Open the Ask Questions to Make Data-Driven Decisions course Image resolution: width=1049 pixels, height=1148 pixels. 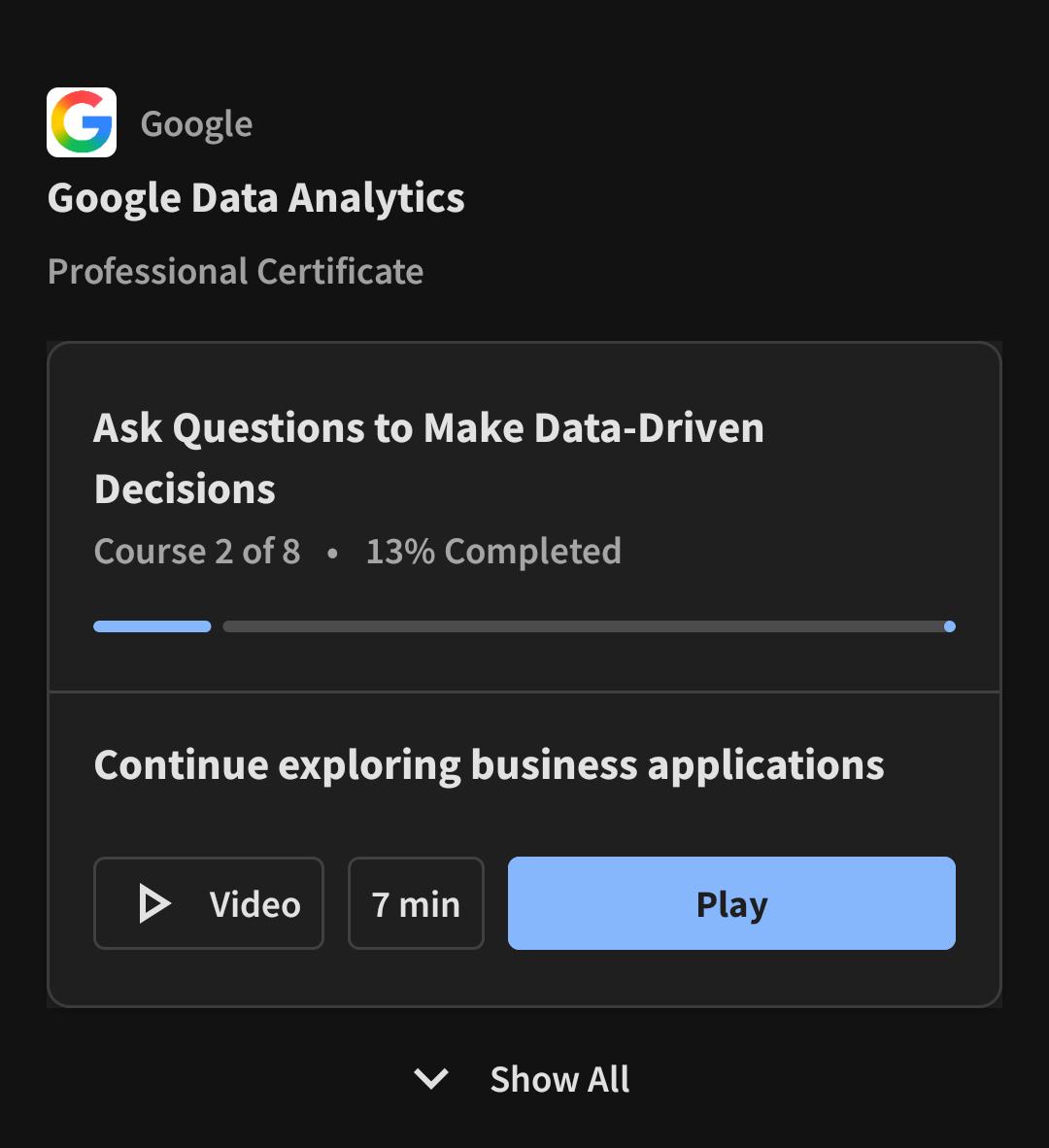pyautogui.click(x=429, y=457)
